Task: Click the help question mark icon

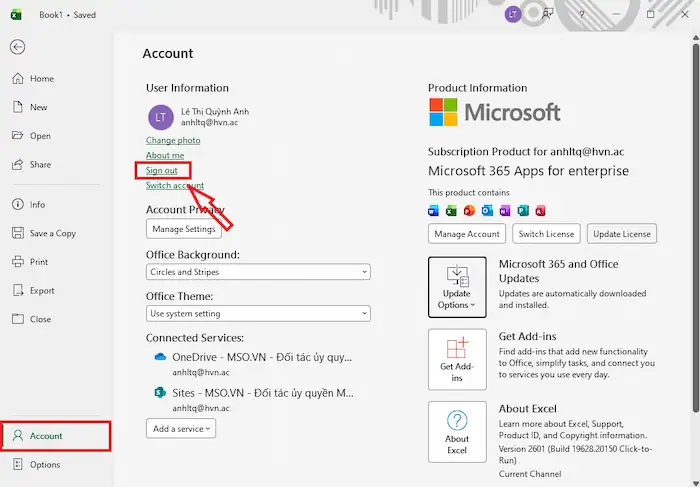Action: coord(582,14)
